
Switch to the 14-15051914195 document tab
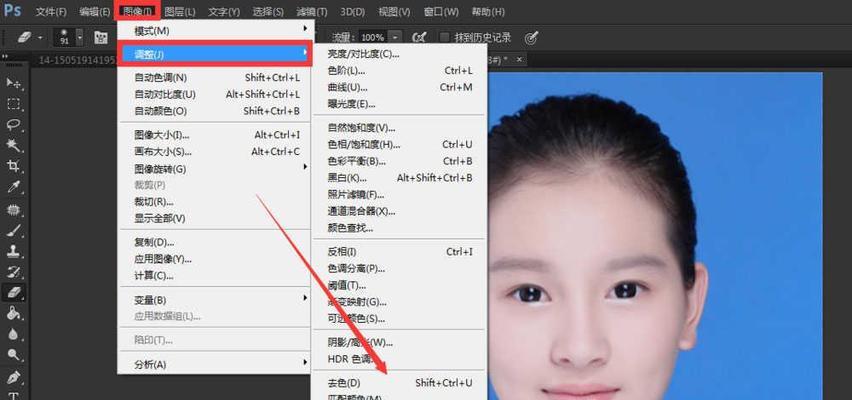[76, 60]
